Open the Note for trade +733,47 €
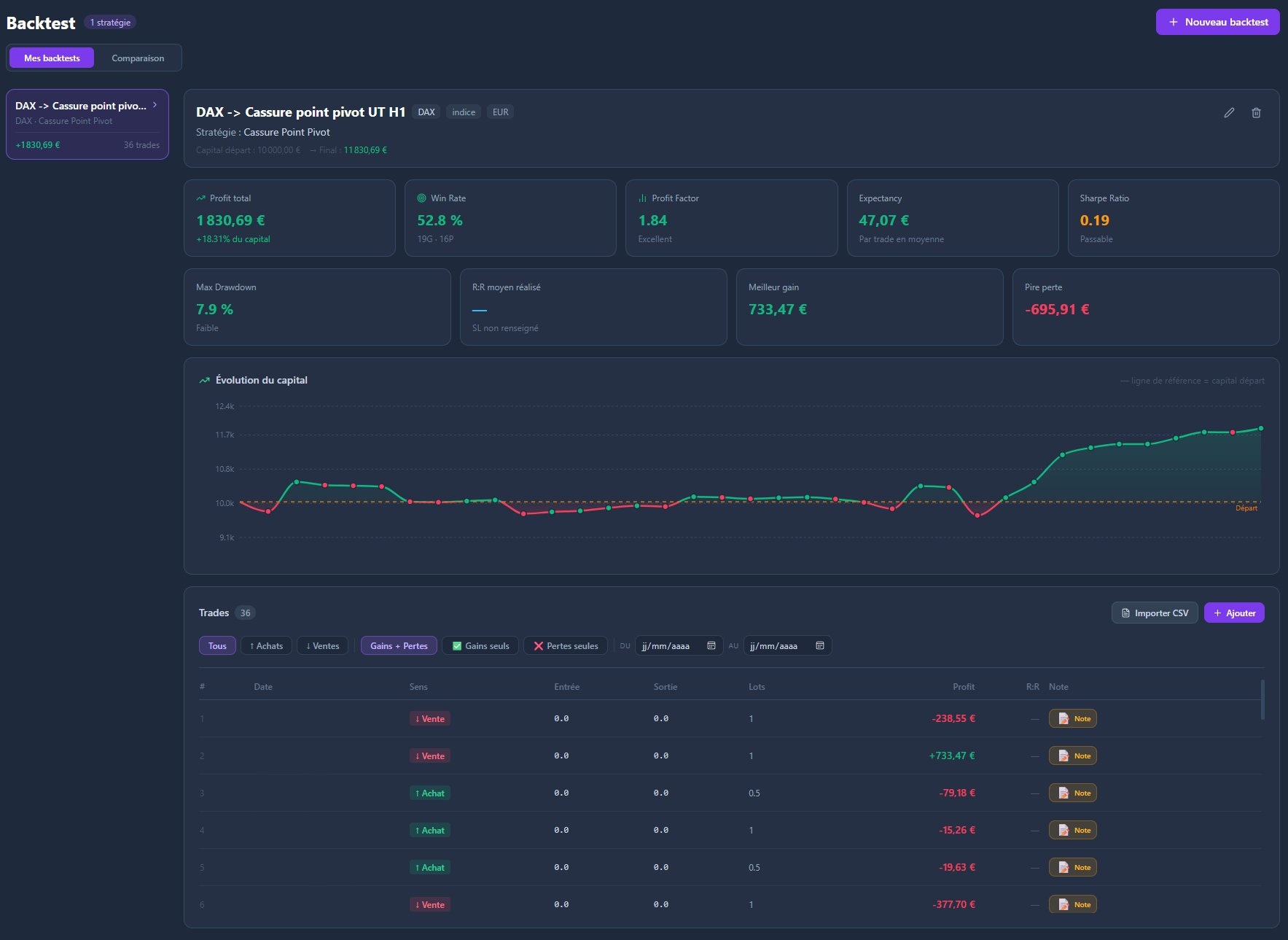Image resolution: width=1288 pixels, height=940 pixels. (1072, 756)
